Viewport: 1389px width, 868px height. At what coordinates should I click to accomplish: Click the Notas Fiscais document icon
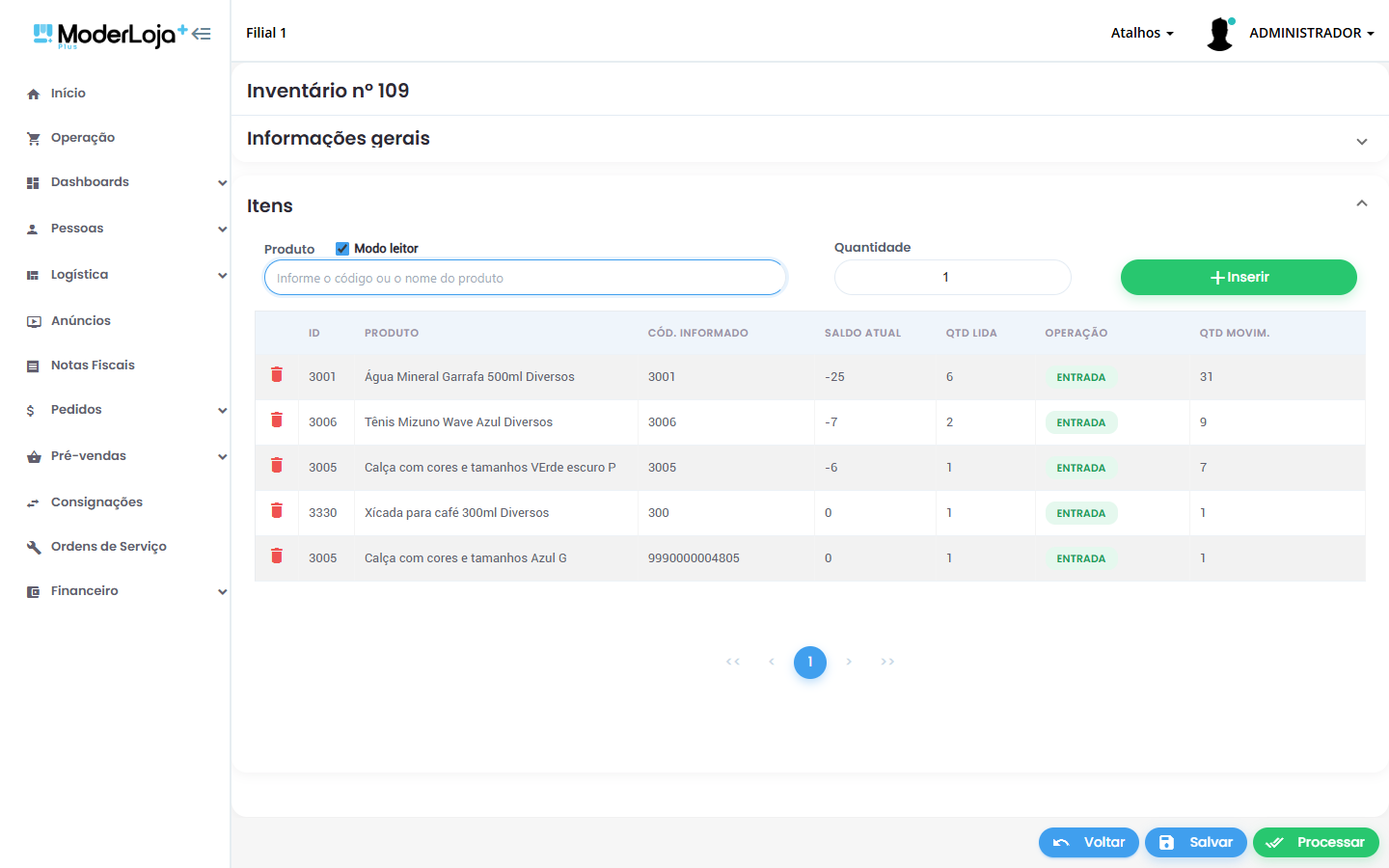pos(33,366)
